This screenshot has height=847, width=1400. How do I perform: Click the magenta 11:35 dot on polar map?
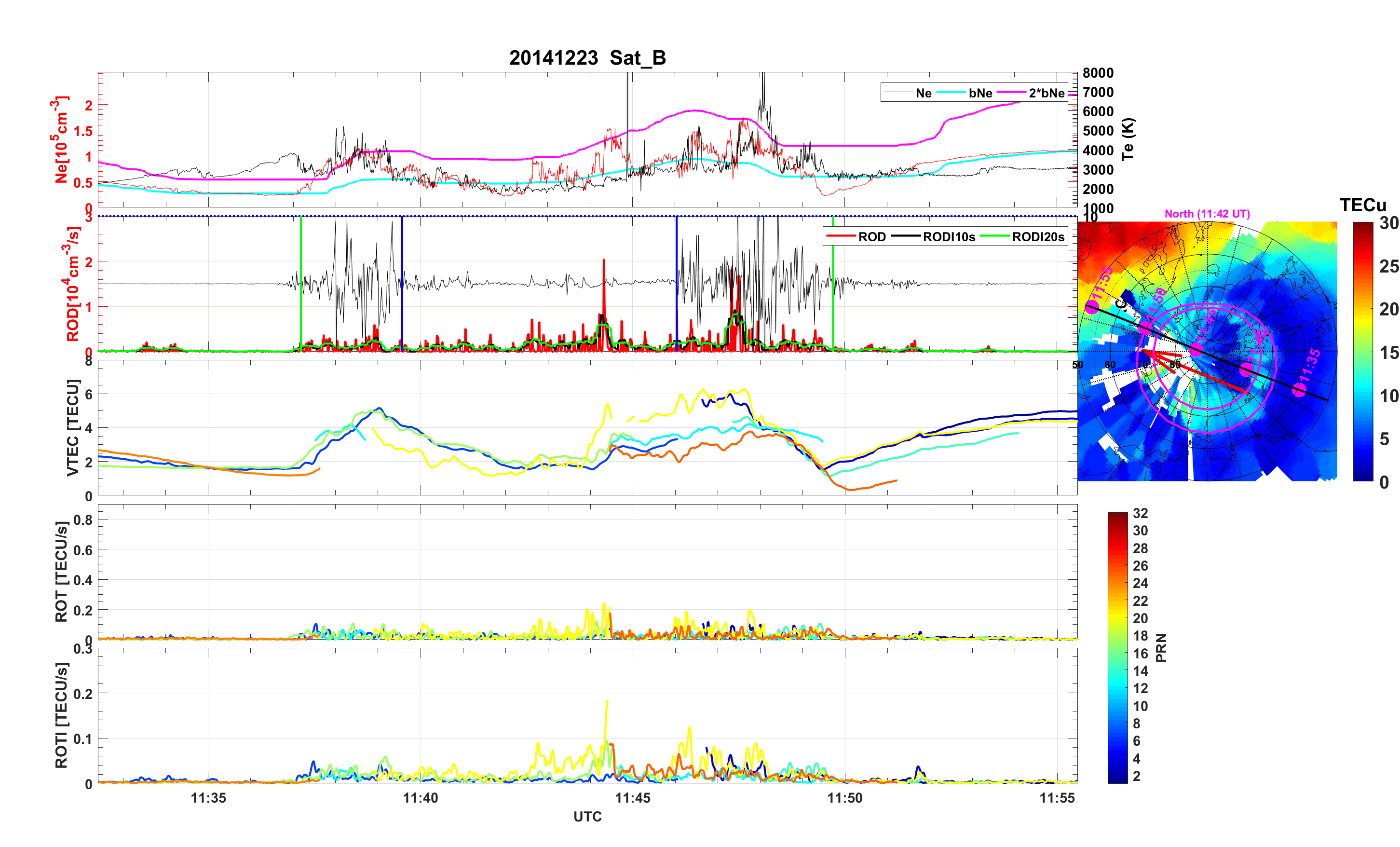1299,389
